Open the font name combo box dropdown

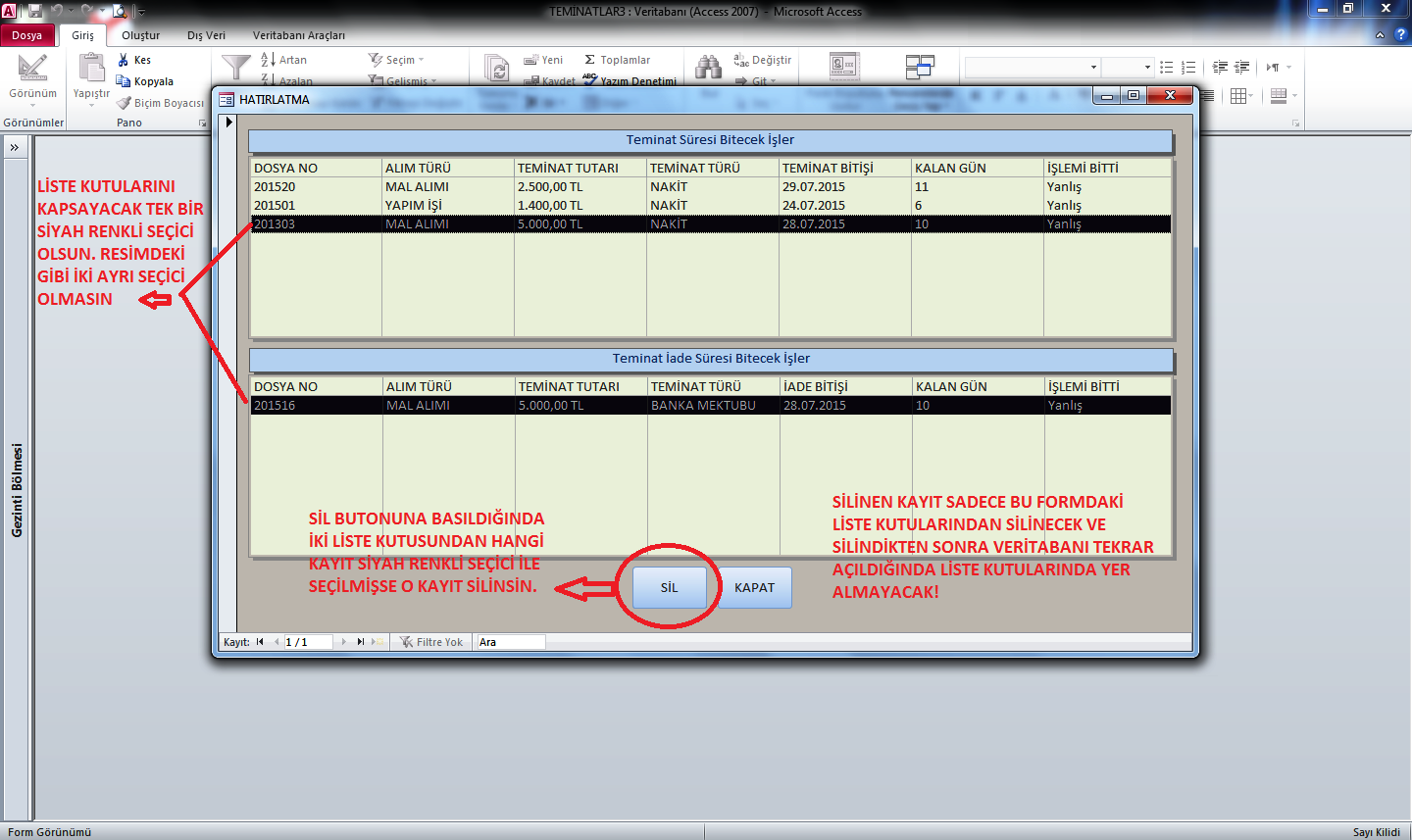point(1093,68)
